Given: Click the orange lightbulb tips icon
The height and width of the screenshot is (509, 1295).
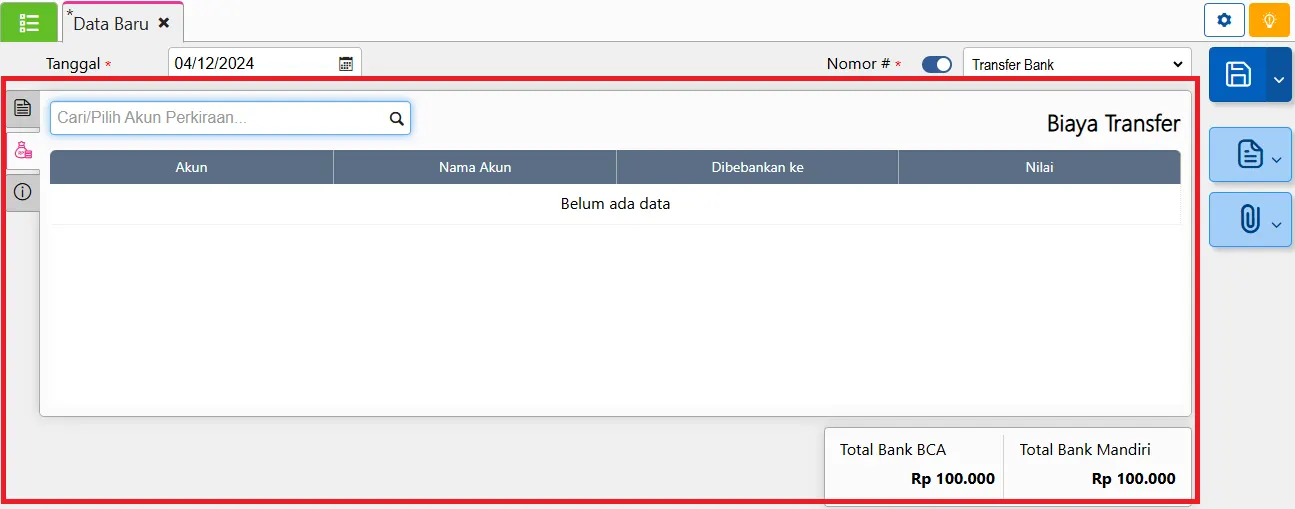Looking at the screenshot, I should coord(1270,20).
